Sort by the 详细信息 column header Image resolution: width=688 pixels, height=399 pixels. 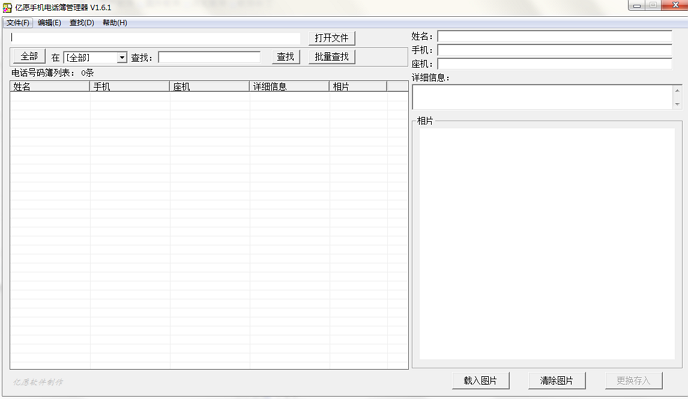coord(289,86)
